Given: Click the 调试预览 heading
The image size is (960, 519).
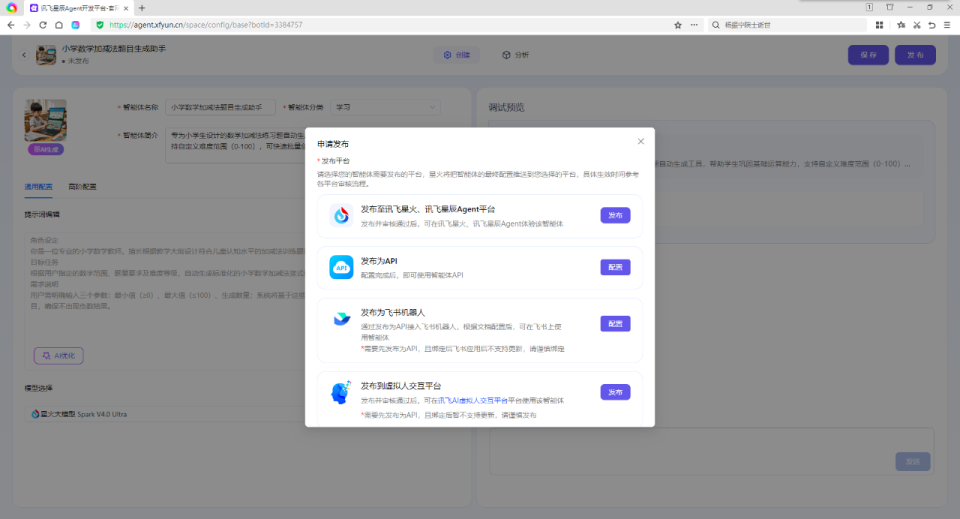Looking at the screenshot, I should click(506, 108).
